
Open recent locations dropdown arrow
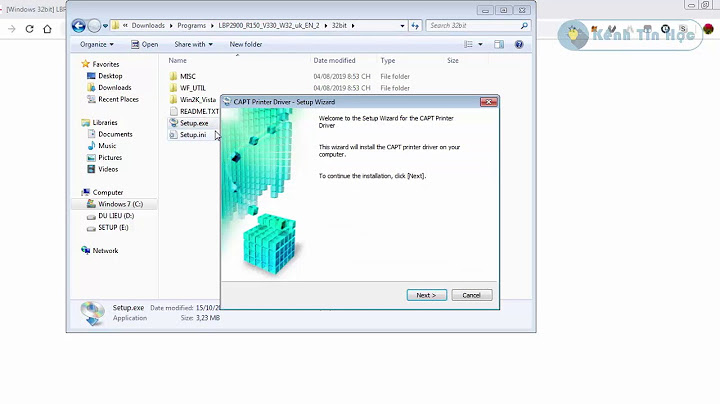[x=105, y=26]
